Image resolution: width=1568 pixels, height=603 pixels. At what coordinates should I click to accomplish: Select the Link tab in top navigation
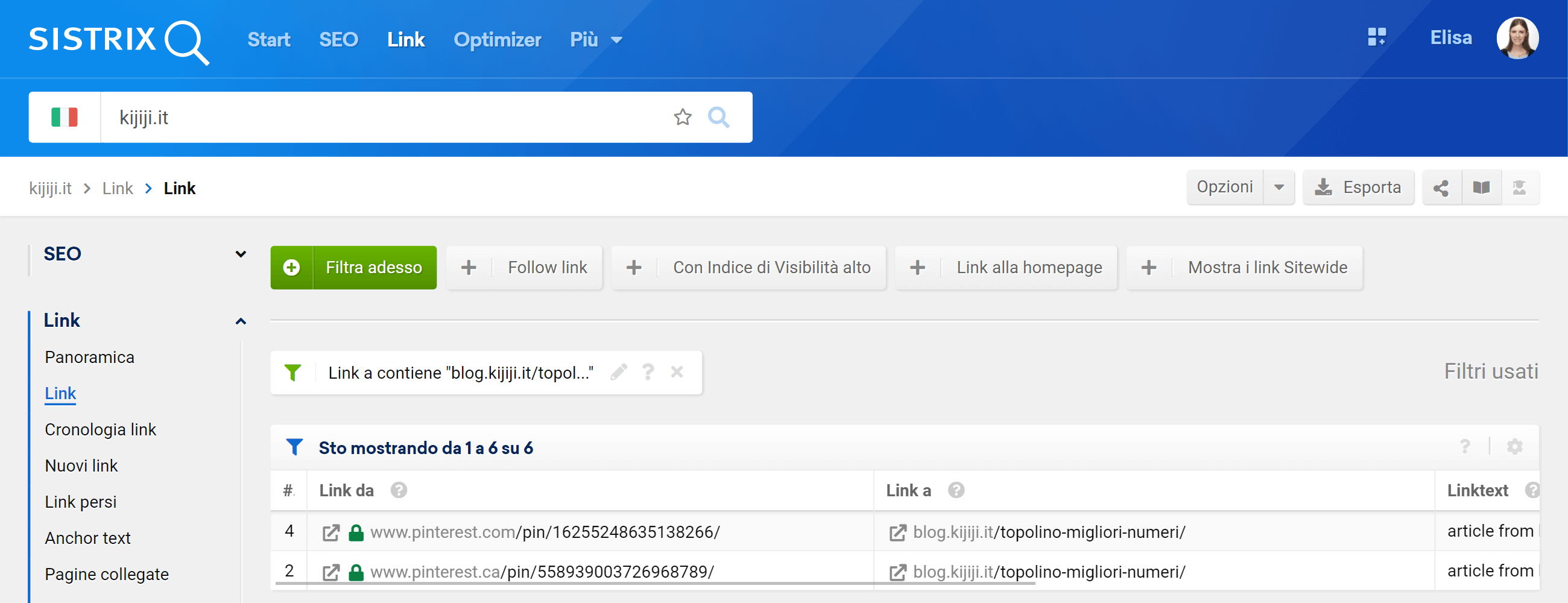pyautogui.click(x=405, y=40)
